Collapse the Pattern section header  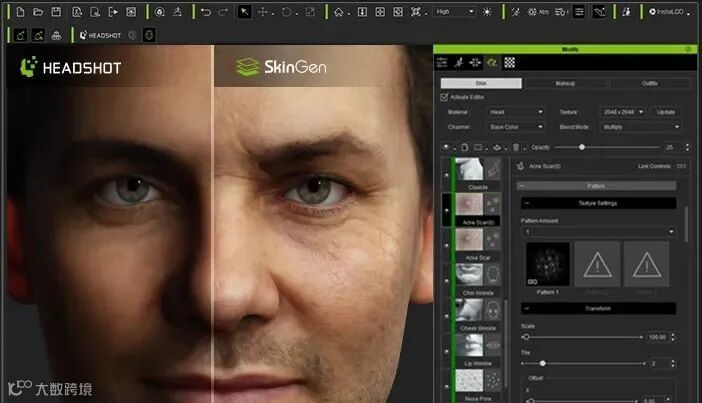[596, 186]
